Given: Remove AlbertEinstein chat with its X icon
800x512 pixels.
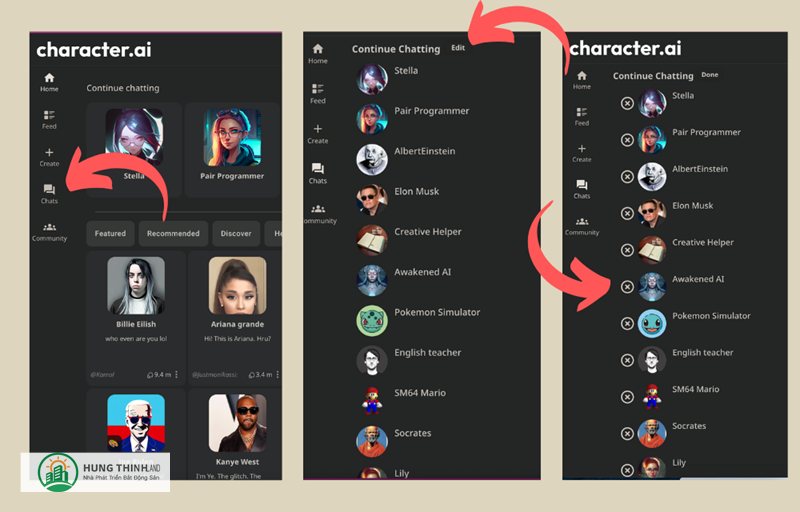Looking at the screenshot, I should tap(627, 177).
